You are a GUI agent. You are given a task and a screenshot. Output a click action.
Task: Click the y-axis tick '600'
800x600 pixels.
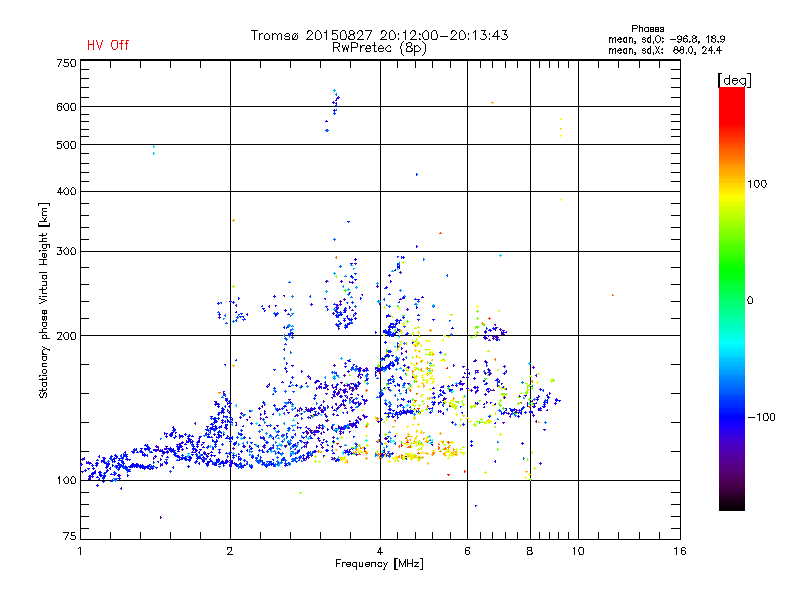pos(66,107)
